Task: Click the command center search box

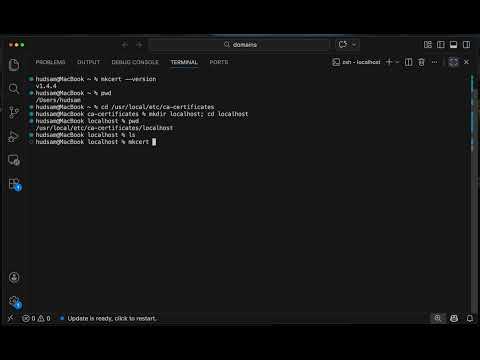Action: pyautogui.click(x=239, y=45)
